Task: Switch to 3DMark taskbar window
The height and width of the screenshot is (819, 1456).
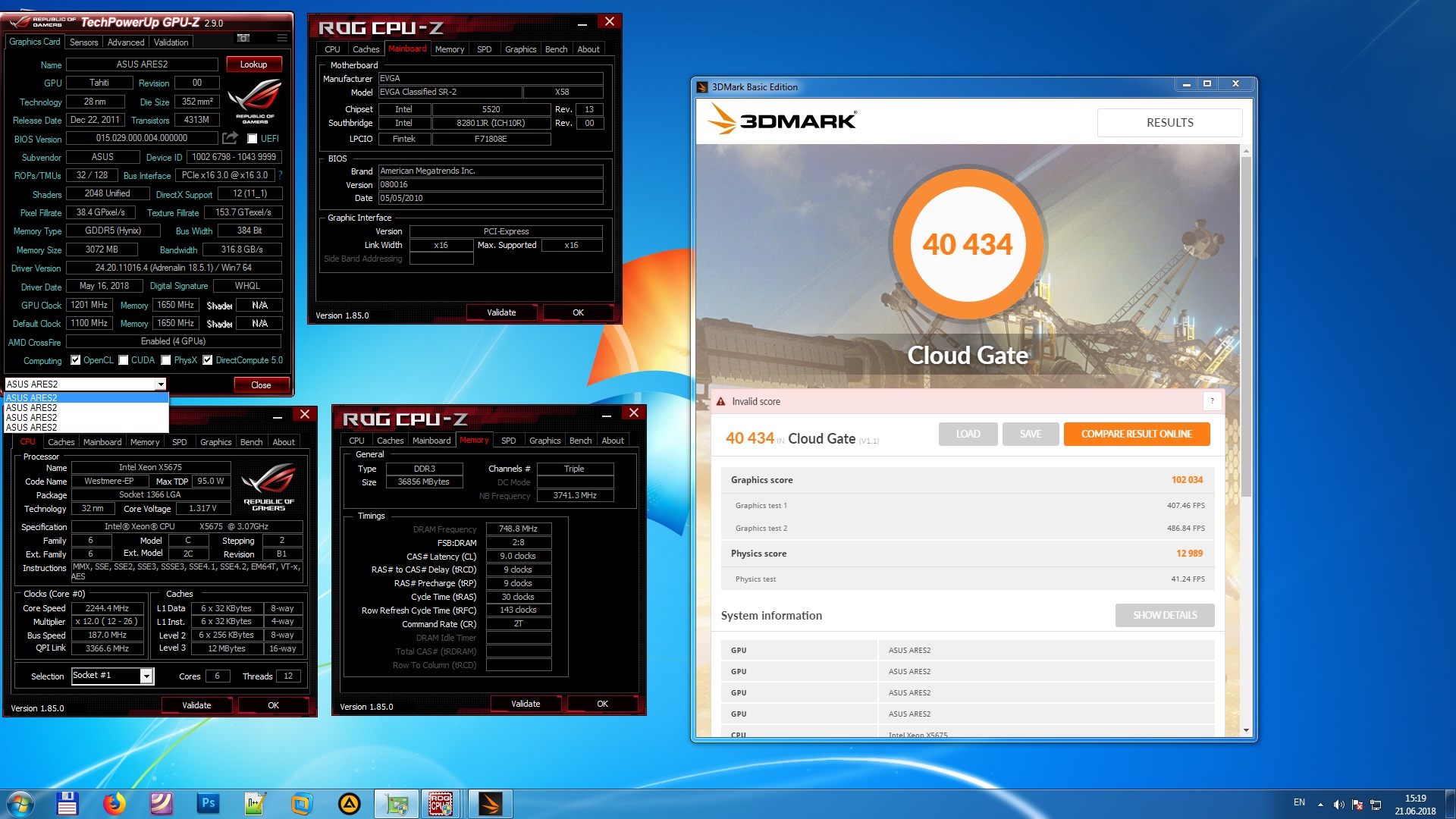Action: (x=490, y=804)
